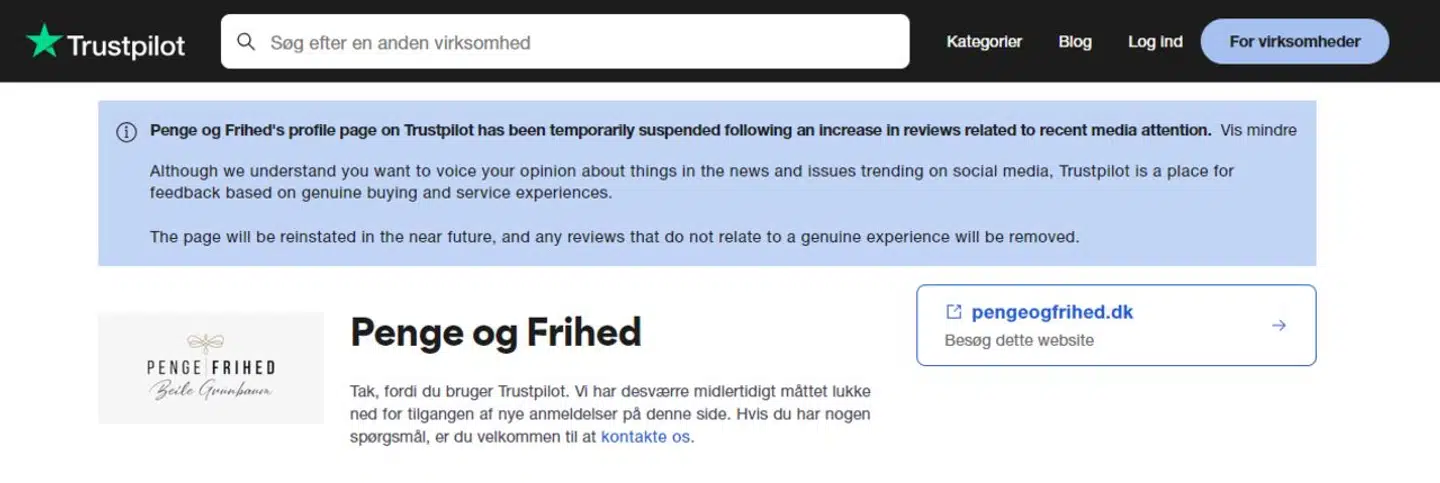Click the magnifying glass search icon
This screenshot has width=1440, height=483.
point(245,42)
